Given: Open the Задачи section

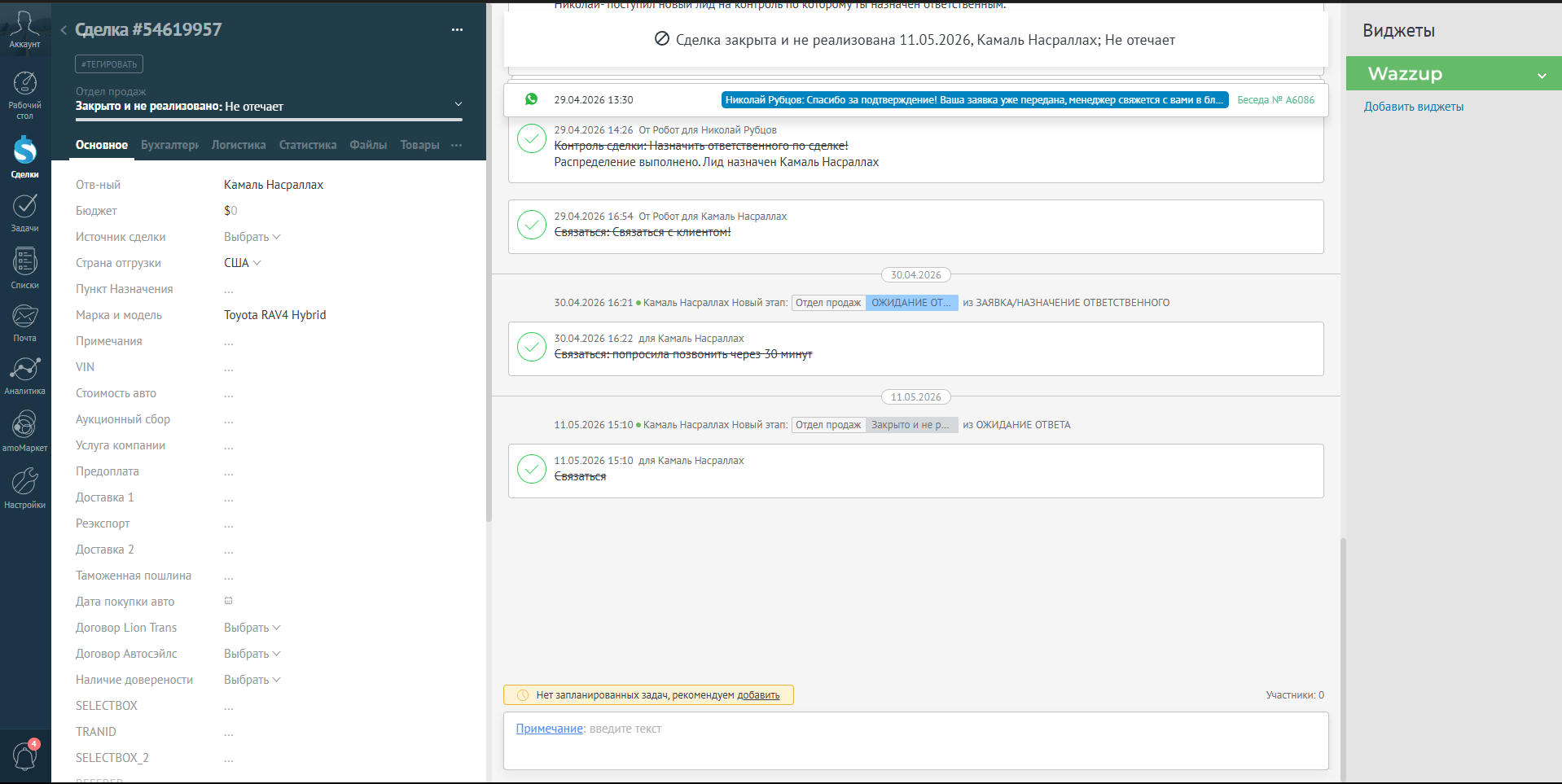Looking at the screenshot, I should click(24, 213).
